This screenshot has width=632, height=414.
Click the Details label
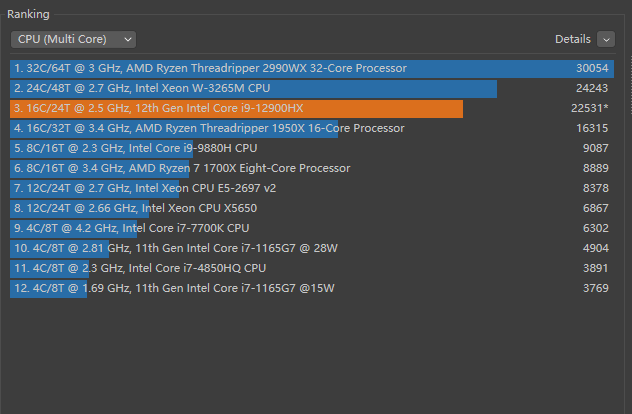click(x=573, y=39)
